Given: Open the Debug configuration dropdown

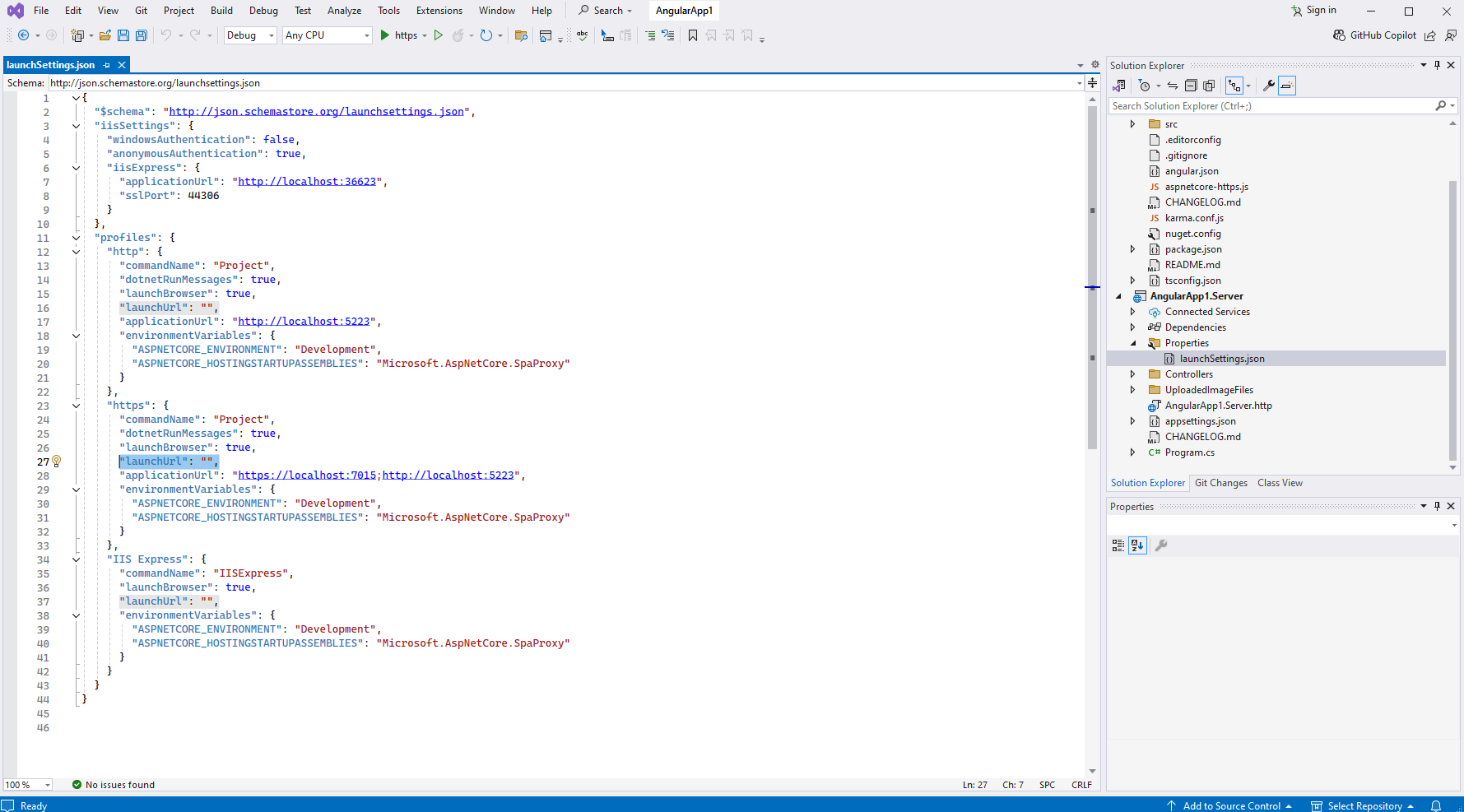Looking at the screenshot, I should [x=250, y=35].
